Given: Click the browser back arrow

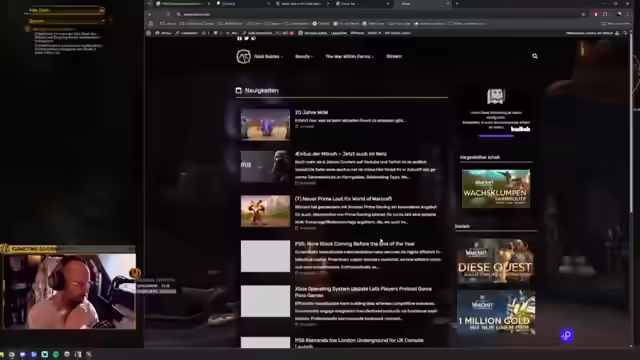Looking at the screenshot, I should pyautogui.click(x=149, y=14).
